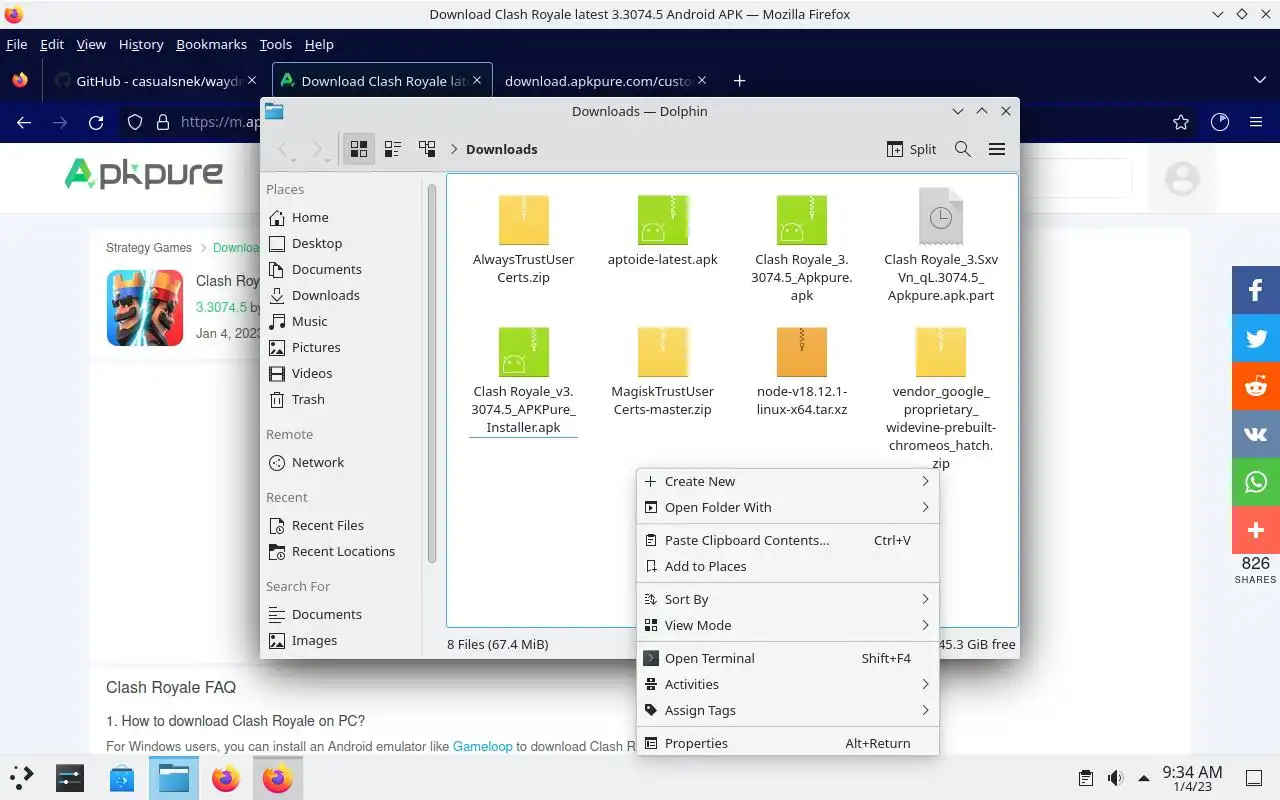
Task: Choose Open Terminal from context menu
Action: coord(788,658)
